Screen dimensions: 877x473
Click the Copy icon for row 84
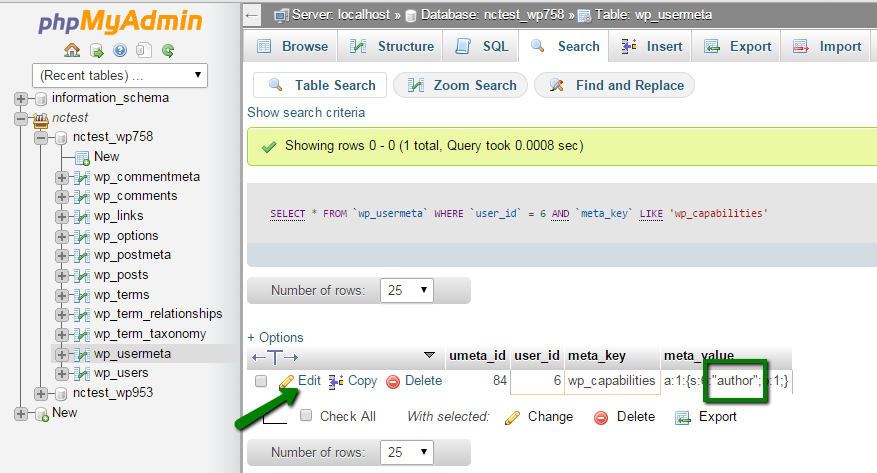[x=336, y=381]
